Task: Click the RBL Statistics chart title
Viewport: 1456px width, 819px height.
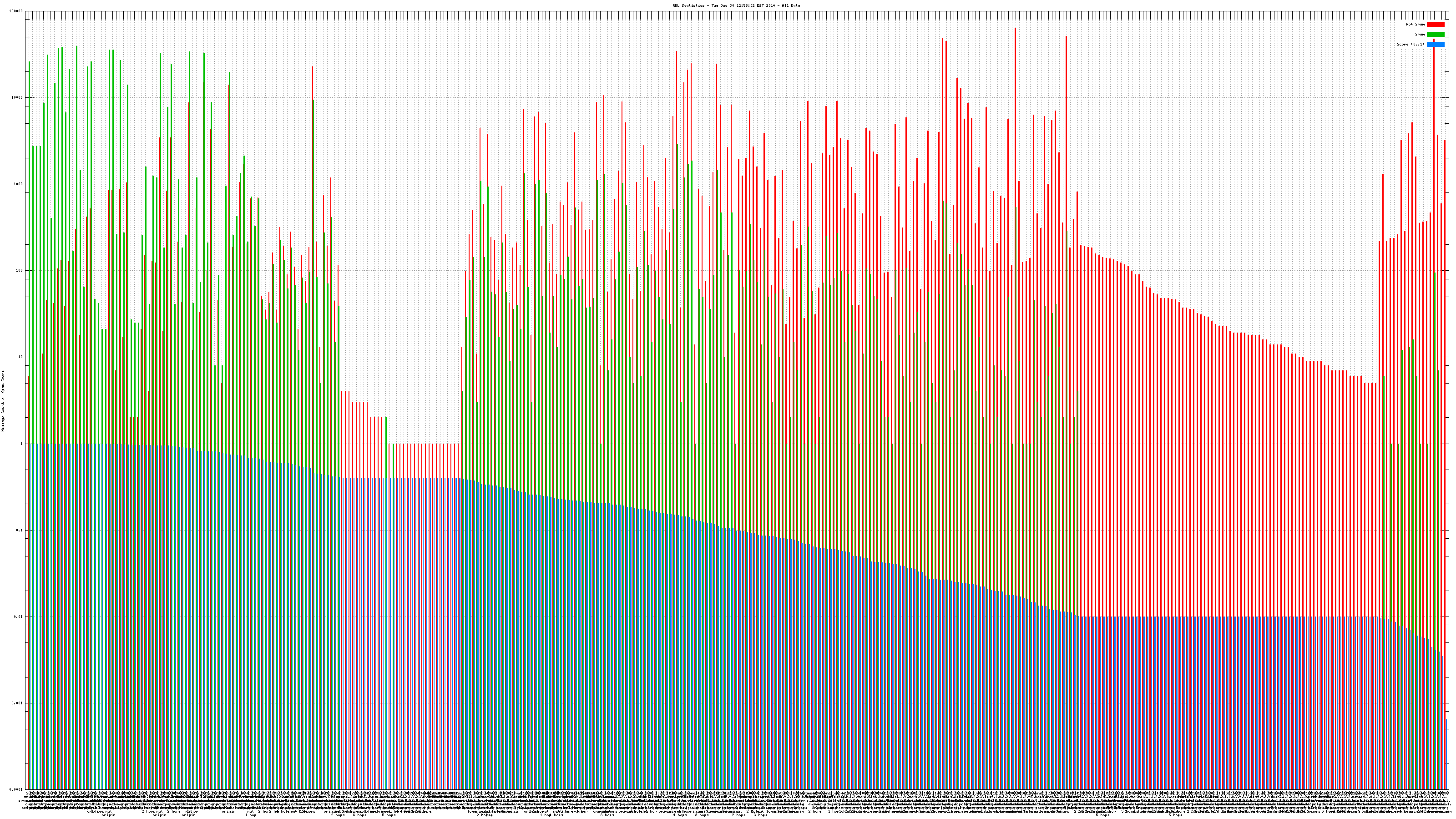Action: coord(736,5)
